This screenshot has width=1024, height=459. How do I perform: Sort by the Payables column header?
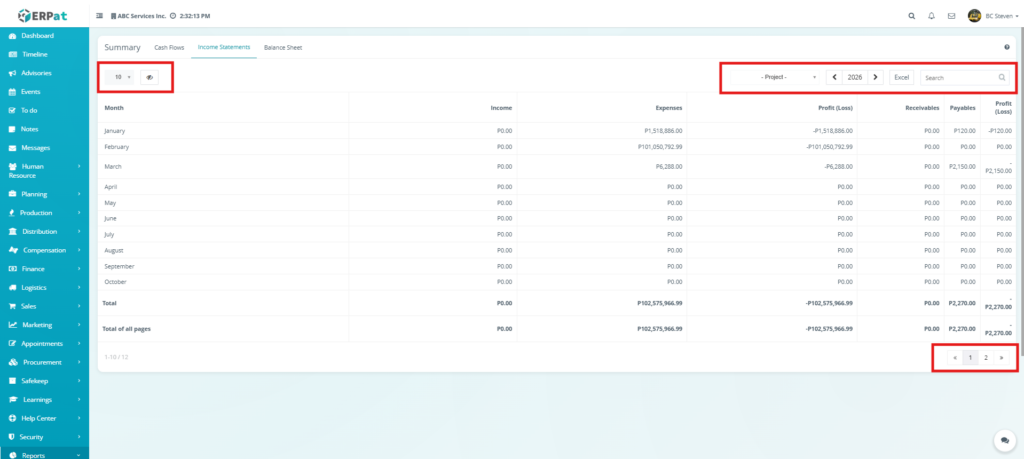962,107
